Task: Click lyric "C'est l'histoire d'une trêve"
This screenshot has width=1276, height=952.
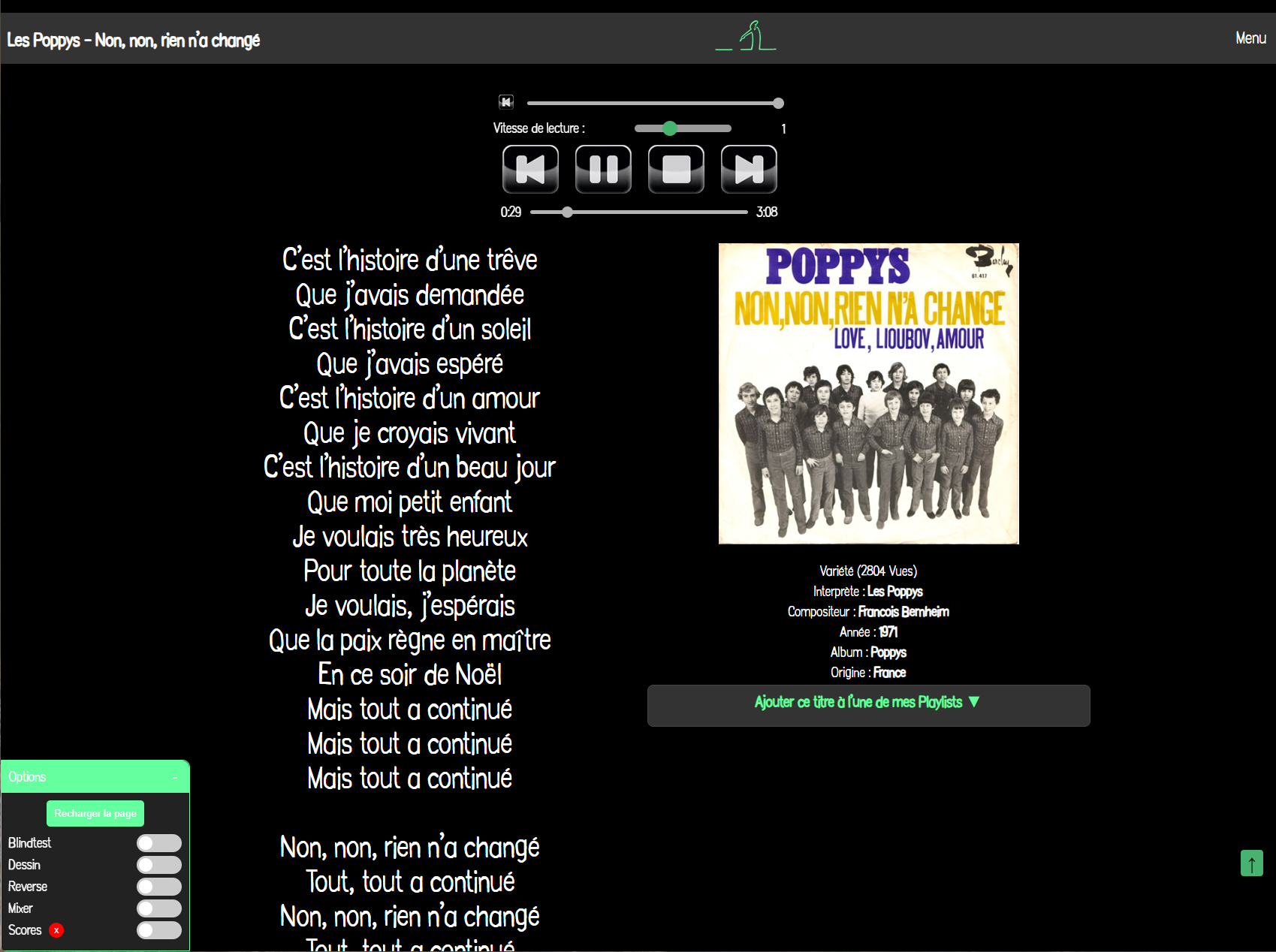Action: click(x=409, y=261)
